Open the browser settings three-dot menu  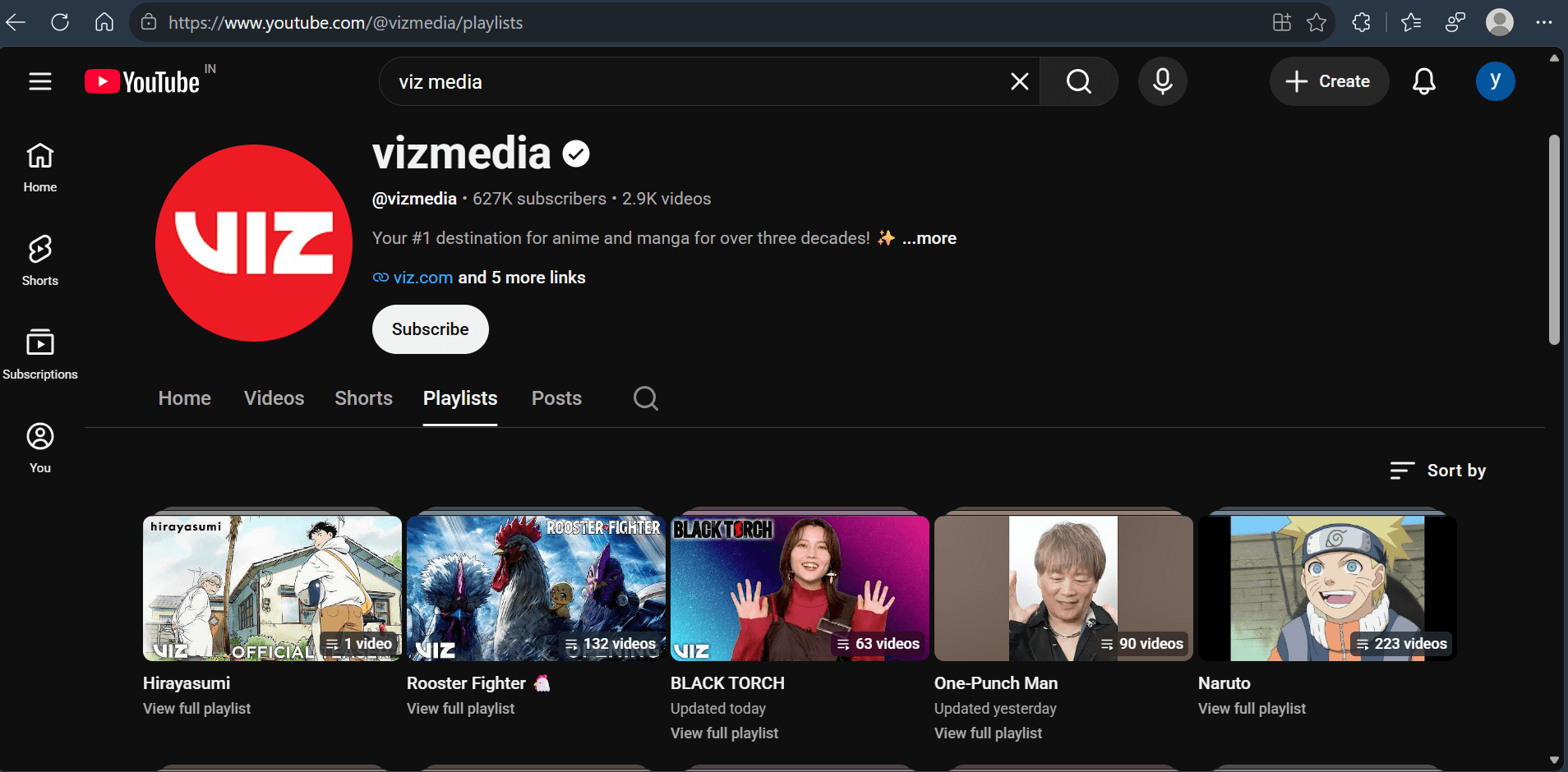point(1544,22)
